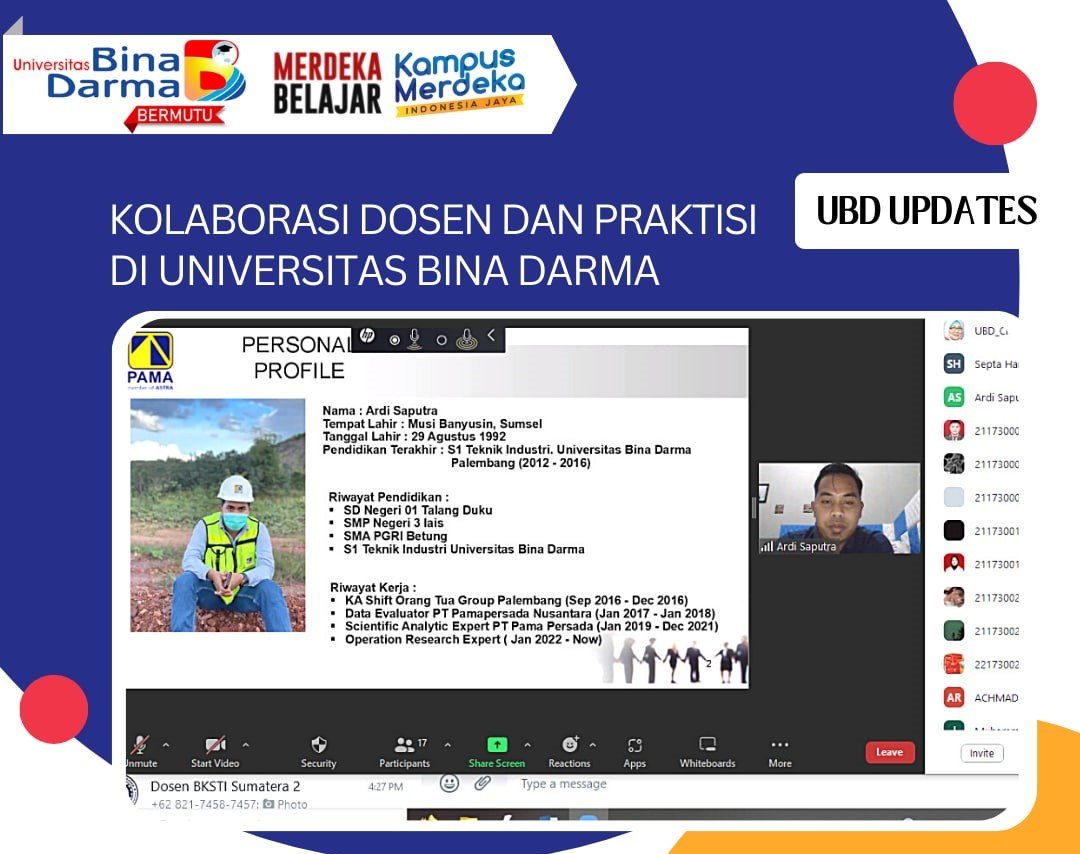Open the Participants panel icon
The width and height of the screenshot is (1080, 854).
404,744
